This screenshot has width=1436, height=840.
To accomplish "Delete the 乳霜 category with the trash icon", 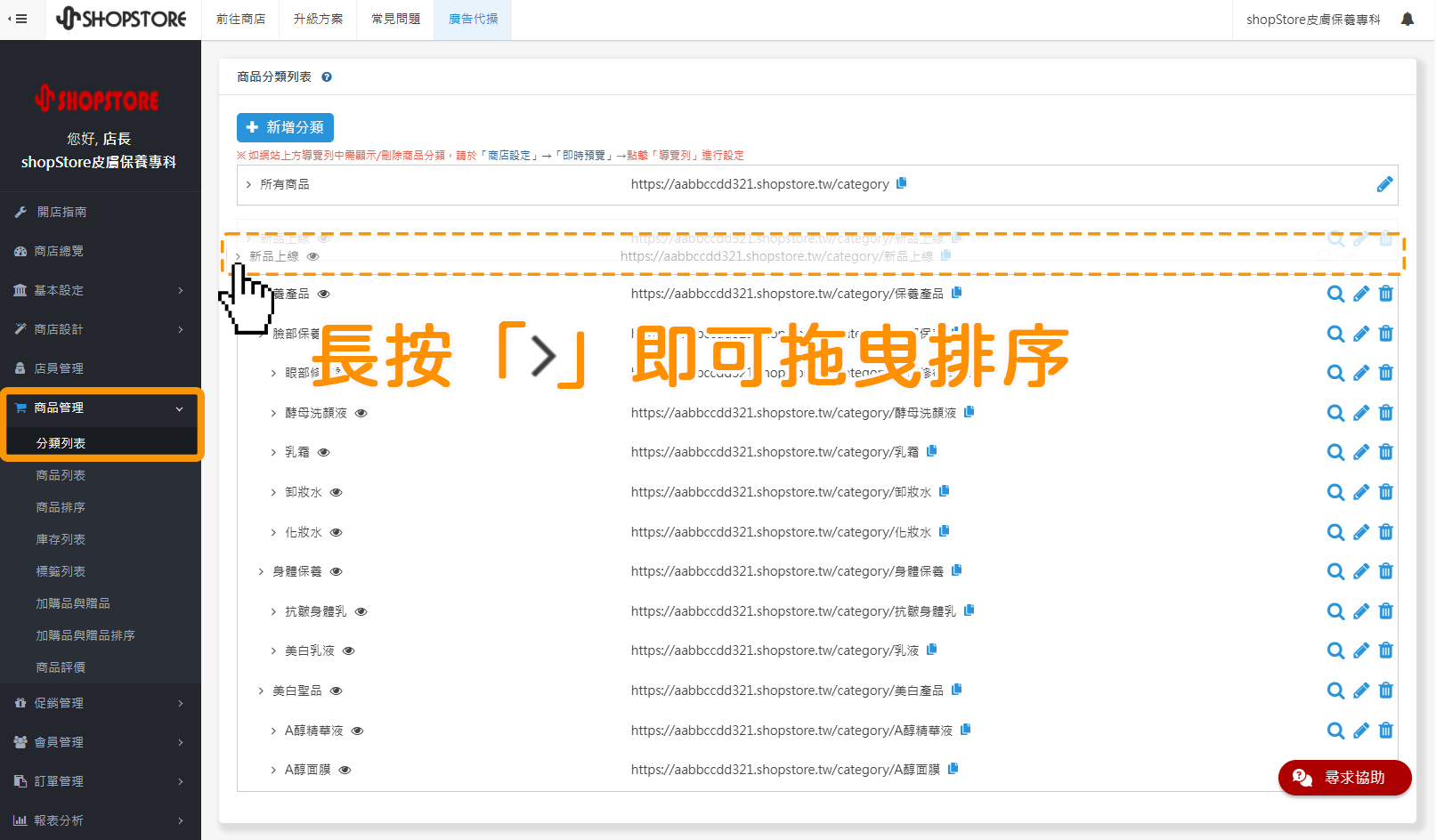I will click(1385, 452).
